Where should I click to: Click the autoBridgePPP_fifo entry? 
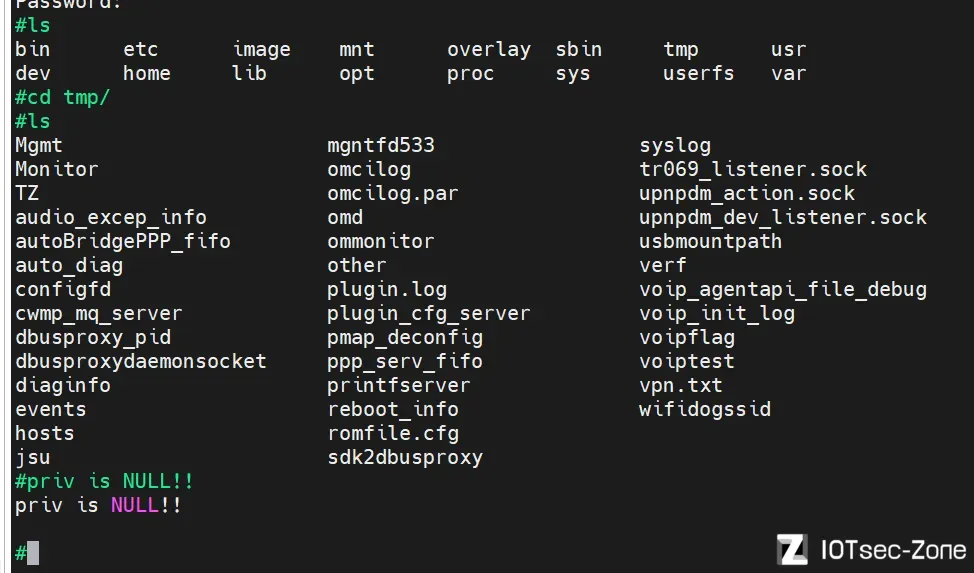pyautogui.click(x=123, y=241)
